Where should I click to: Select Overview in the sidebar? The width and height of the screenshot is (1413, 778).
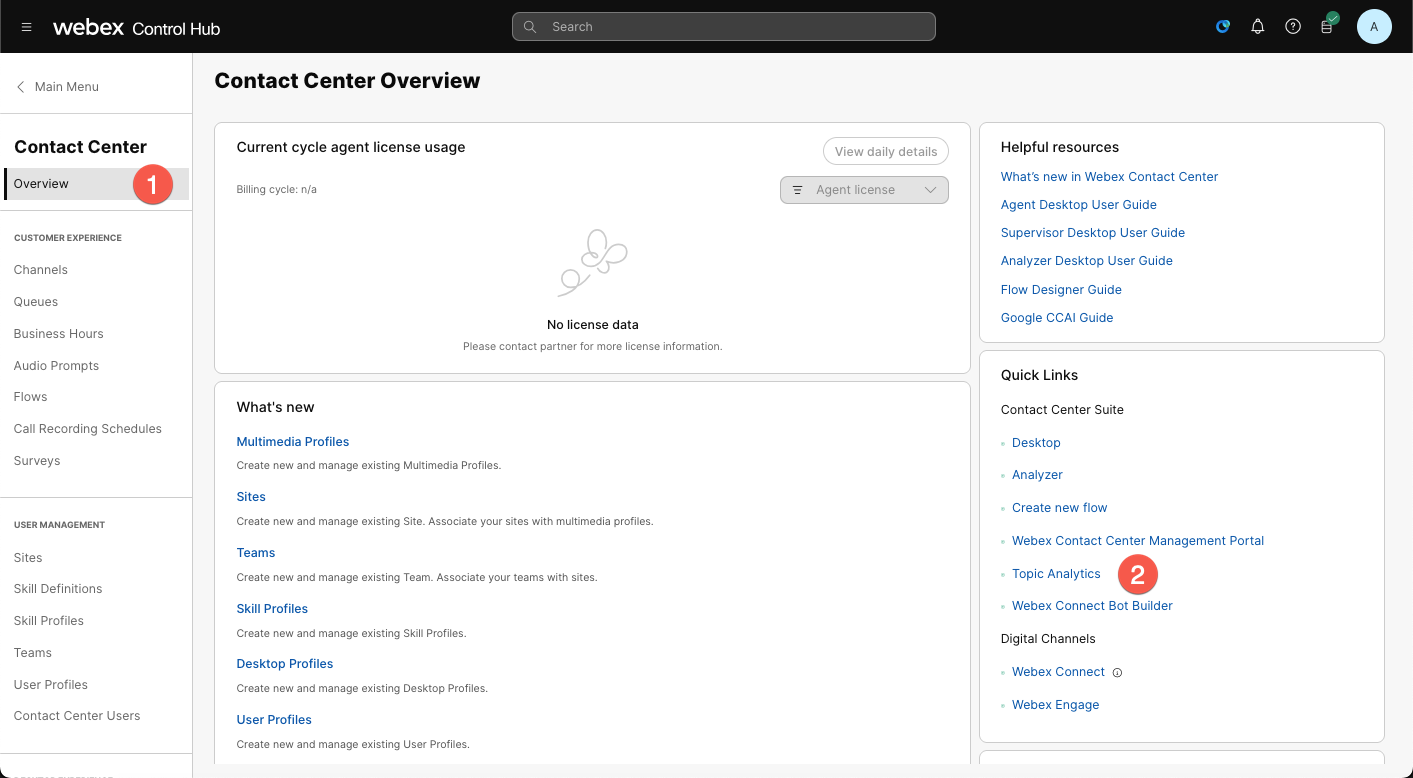pos(42,184)
